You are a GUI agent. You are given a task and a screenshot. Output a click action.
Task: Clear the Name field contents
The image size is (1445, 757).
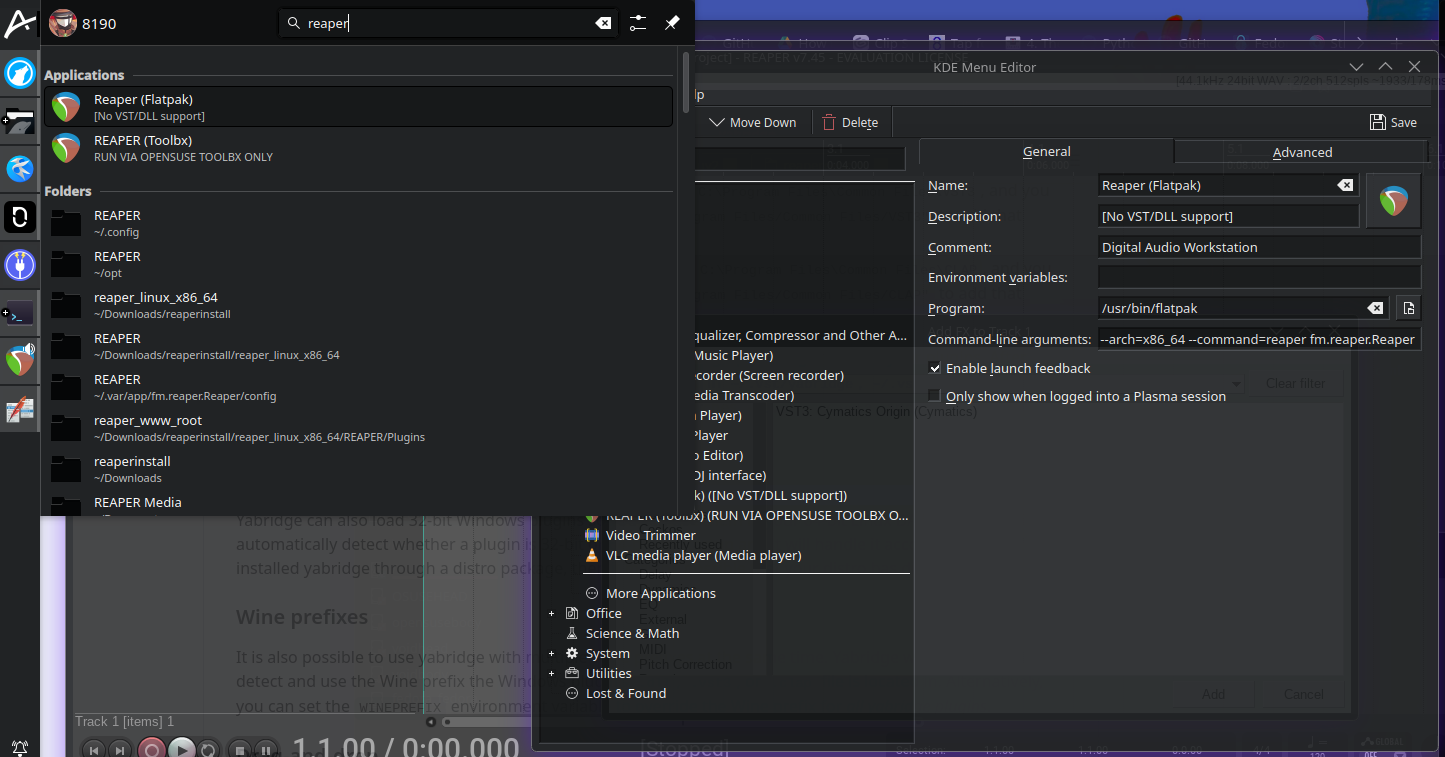pyautogui.click(x=1345, y=185)
